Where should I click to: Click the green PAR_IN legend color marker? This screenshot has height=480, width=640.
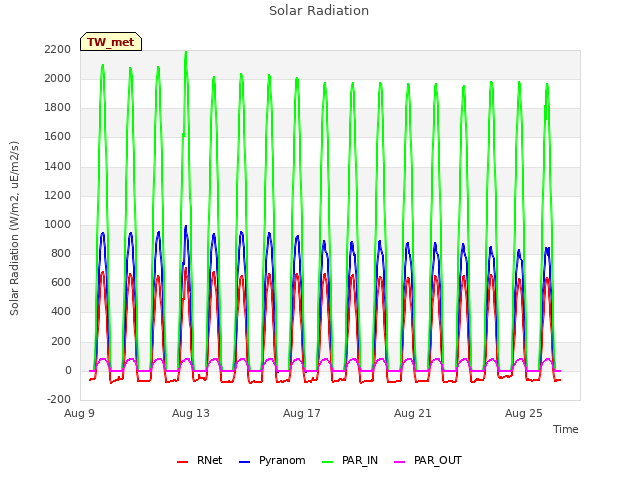tap(327, 462)
